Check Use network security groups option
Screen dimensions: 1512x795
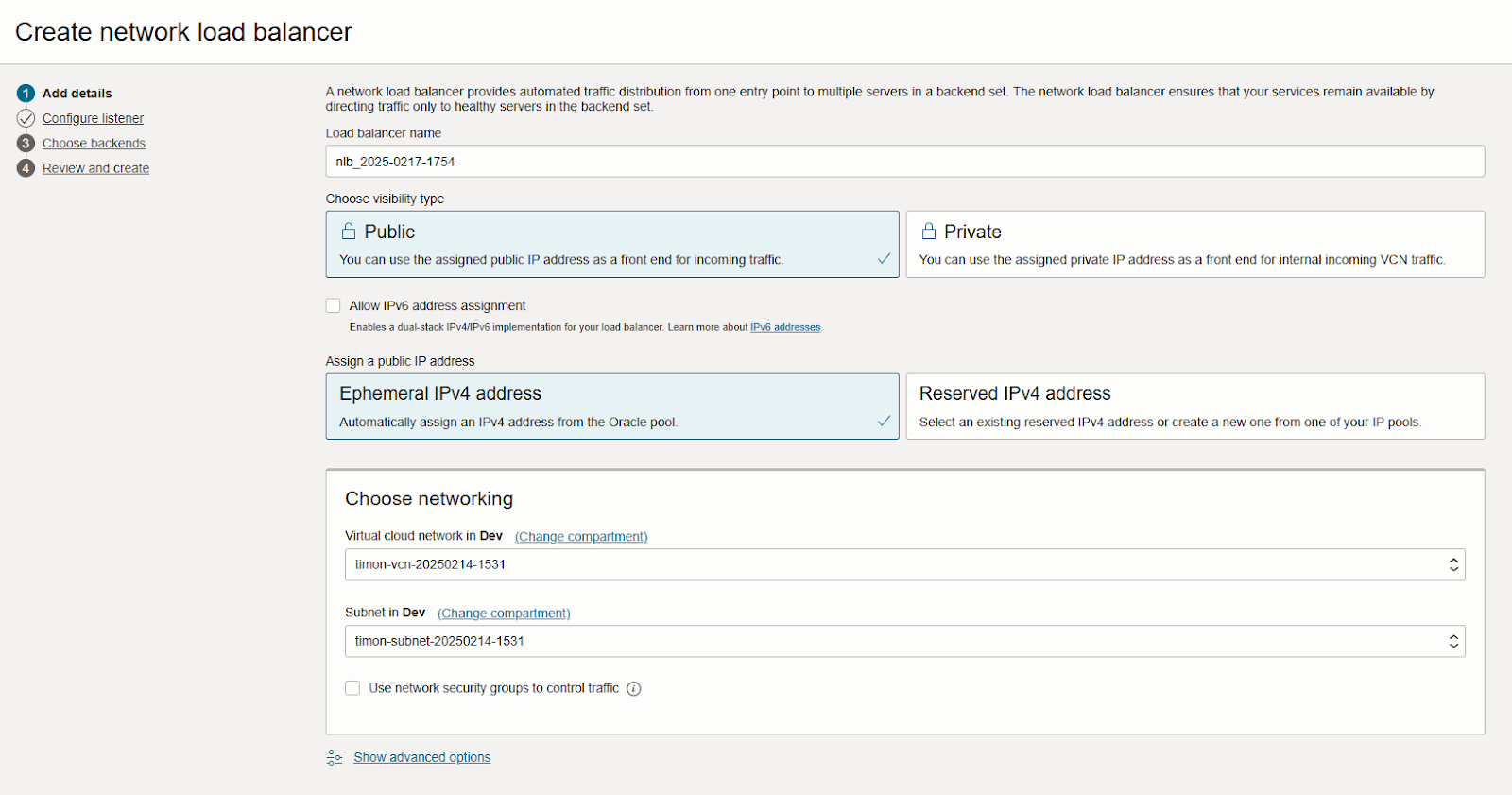click(x=352, y=688)
